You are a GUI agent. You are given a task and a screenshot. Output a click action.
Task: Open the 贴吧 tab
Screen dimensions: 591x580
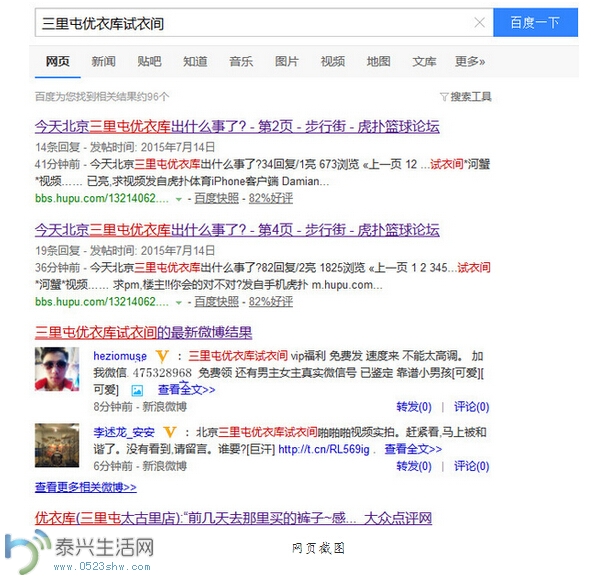point(149,61)
